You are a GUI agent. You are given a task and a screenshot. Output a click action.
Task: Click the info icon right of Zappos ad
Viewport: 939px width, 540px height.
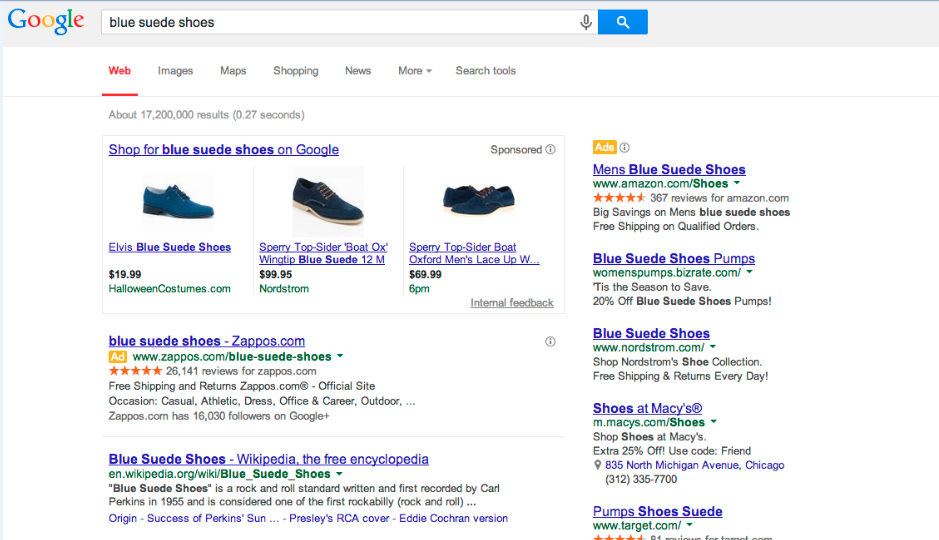pos(550,341)
